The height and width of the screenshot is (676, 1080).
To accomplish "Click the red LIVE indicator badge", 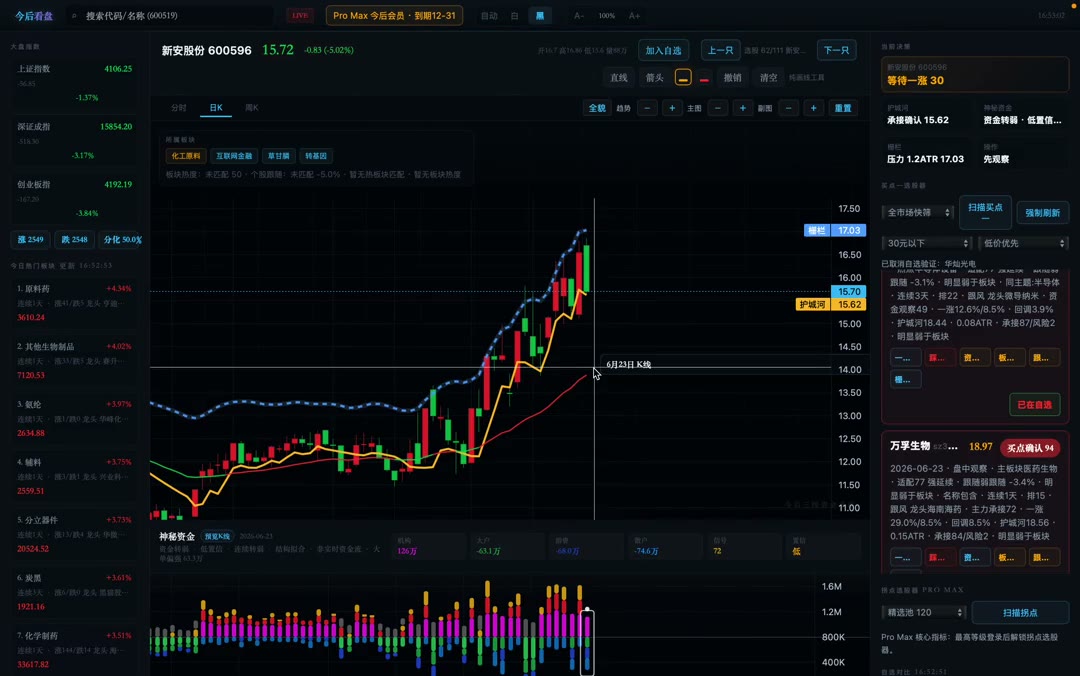I will (300, 15).
